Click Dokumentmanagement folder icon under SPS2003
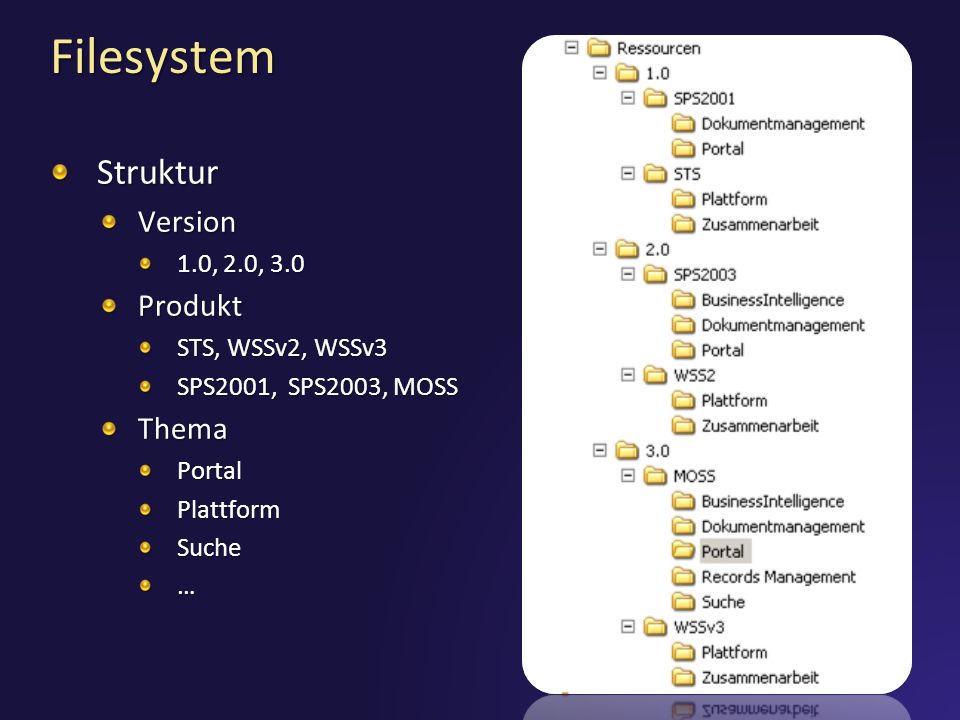This screenshot has width=960, height=720. [x=683, y=324]
